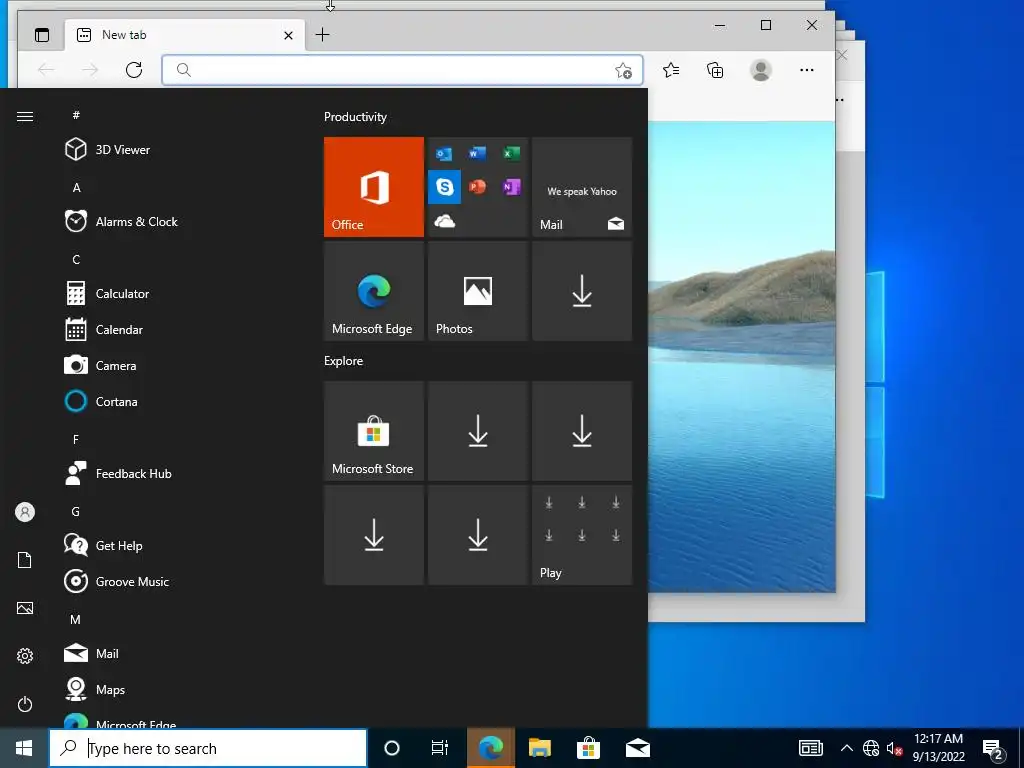Show hidden system tray icons
Image resolution: width=1024 pixels, height=768 pixels.
tap(846, 748)
